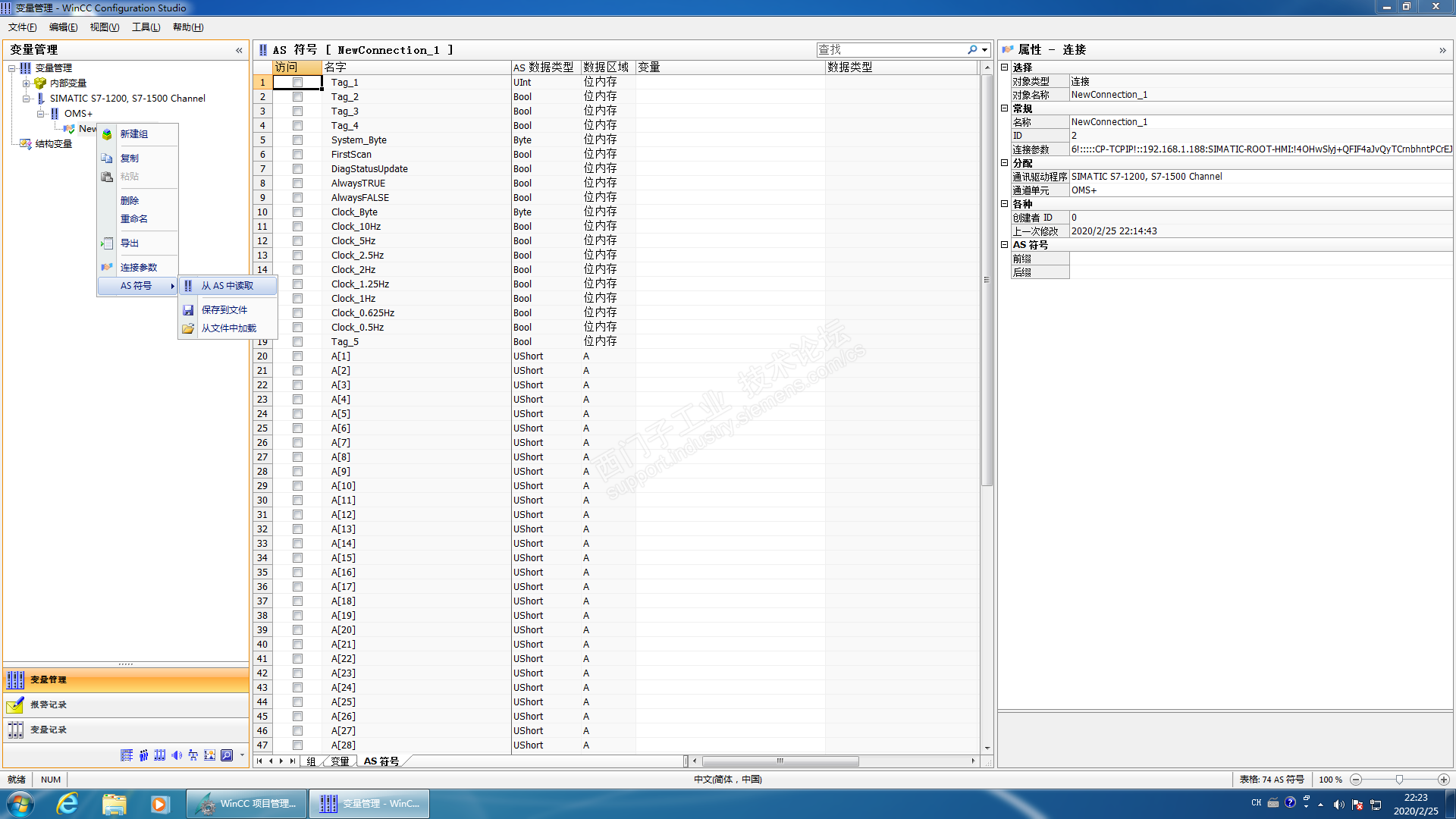Click the user administration people icon
Screen dimensions: 1456x819
pos(143,755)
